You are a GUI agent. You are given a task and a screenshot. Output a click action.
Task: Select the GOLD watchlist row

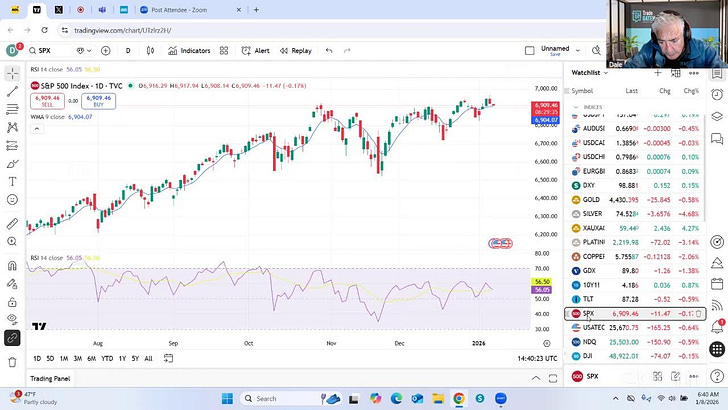(635, 200)
